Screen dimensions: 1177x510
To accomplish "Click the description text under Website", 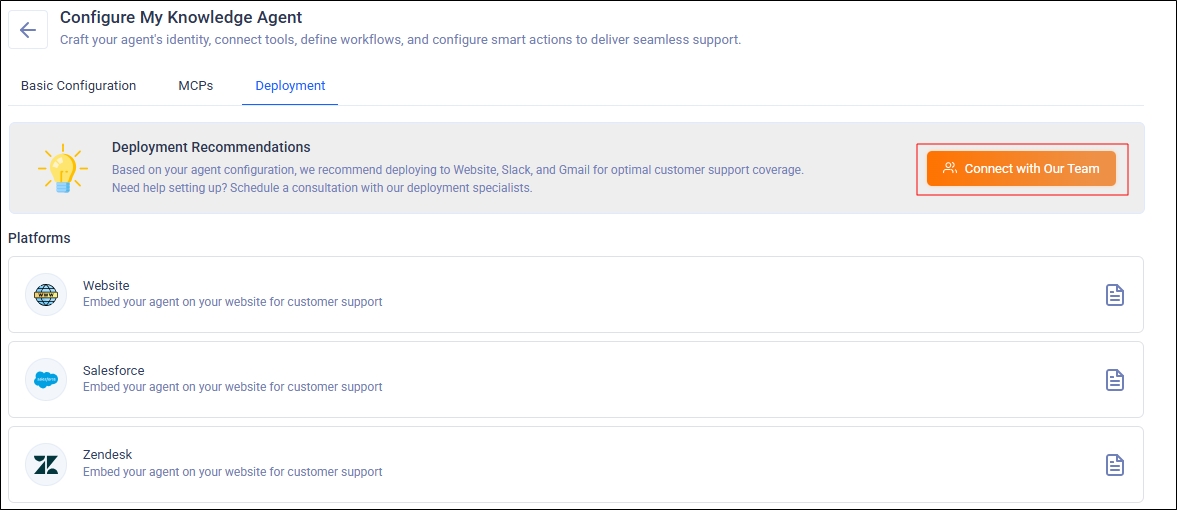I will coord(232,302).
